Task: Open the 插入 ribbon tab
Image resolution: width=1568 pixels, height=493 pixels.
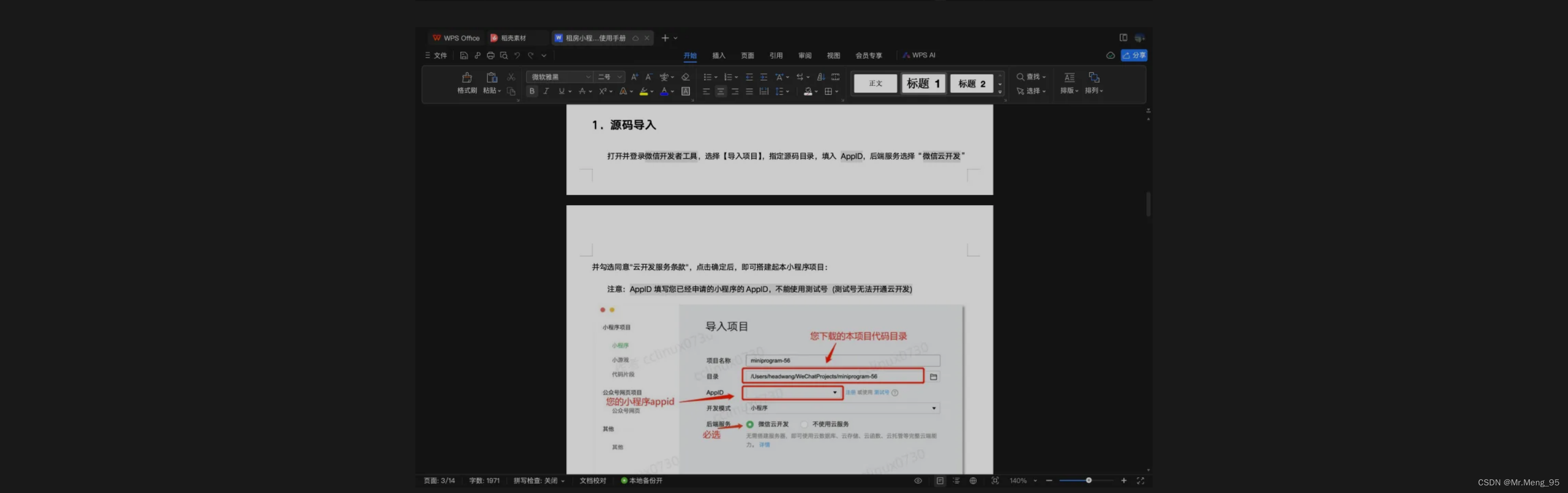Action: (719, 56)
